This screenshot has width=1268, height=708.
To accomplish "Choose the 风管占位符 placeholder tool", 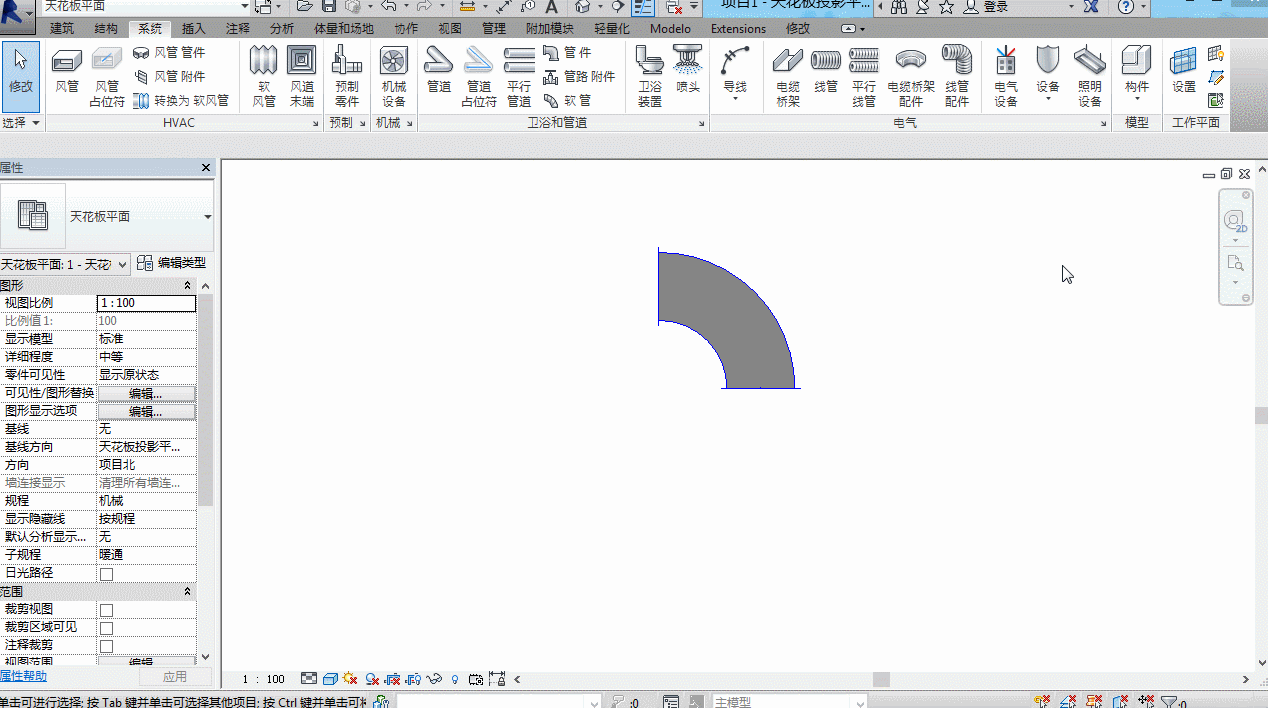I will [107, 77].
